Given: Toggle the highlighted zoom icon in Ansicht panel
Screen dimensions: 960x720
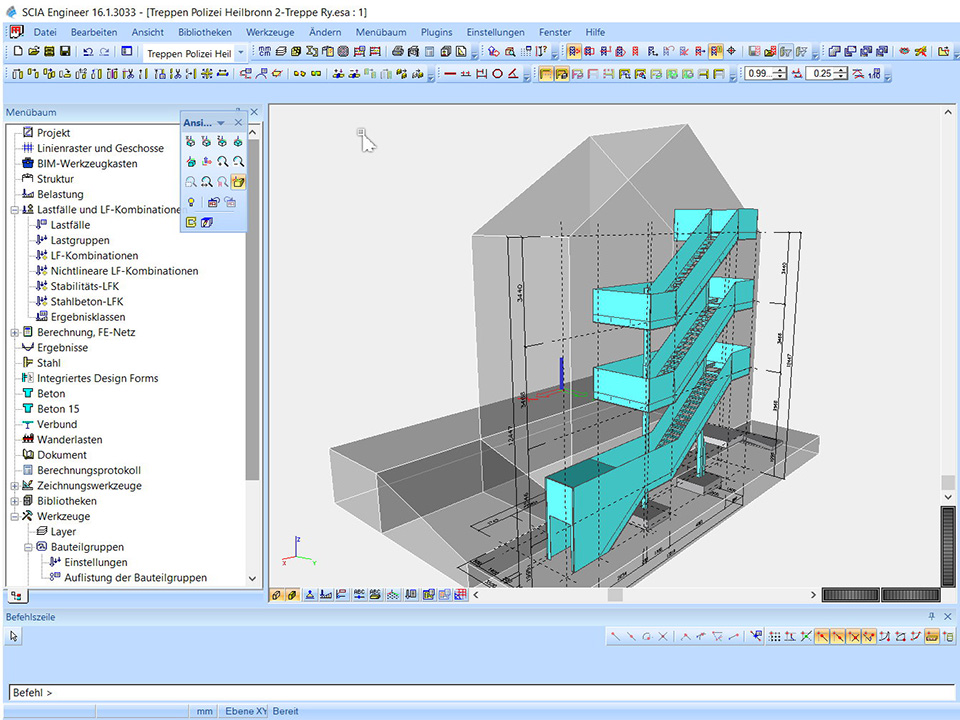Looking at the screenshot, I should pos(239,182).
